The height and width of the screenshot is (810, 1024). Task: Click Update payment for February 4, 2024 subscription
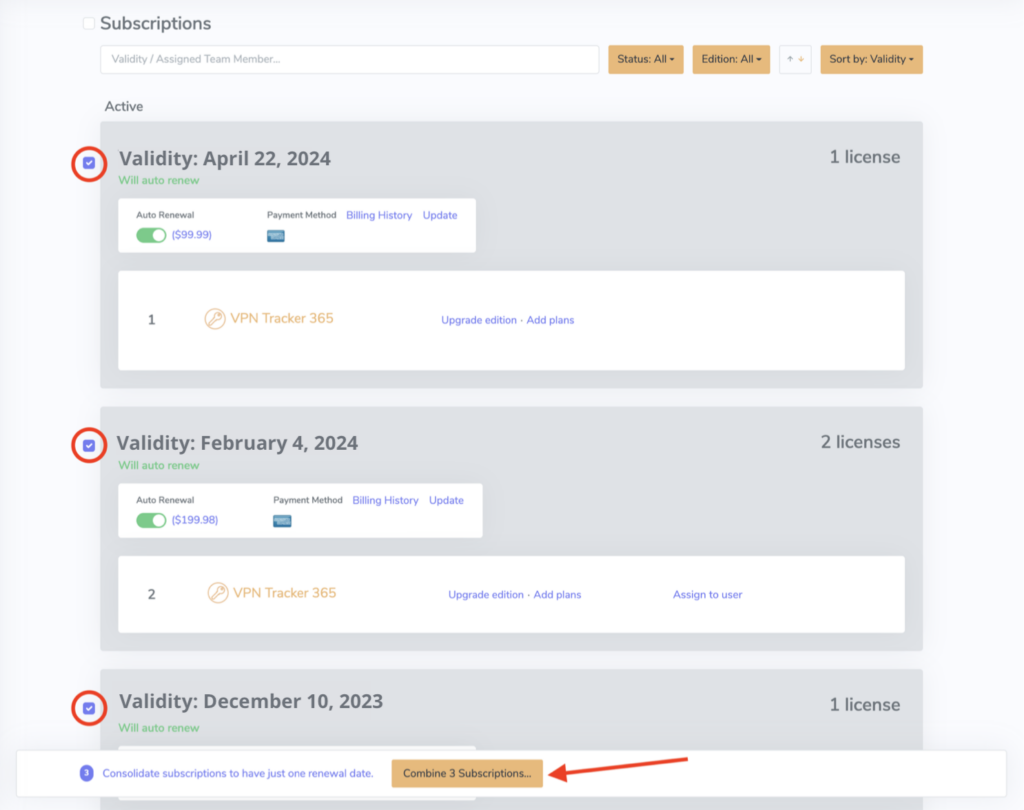[x=446, y=500]
